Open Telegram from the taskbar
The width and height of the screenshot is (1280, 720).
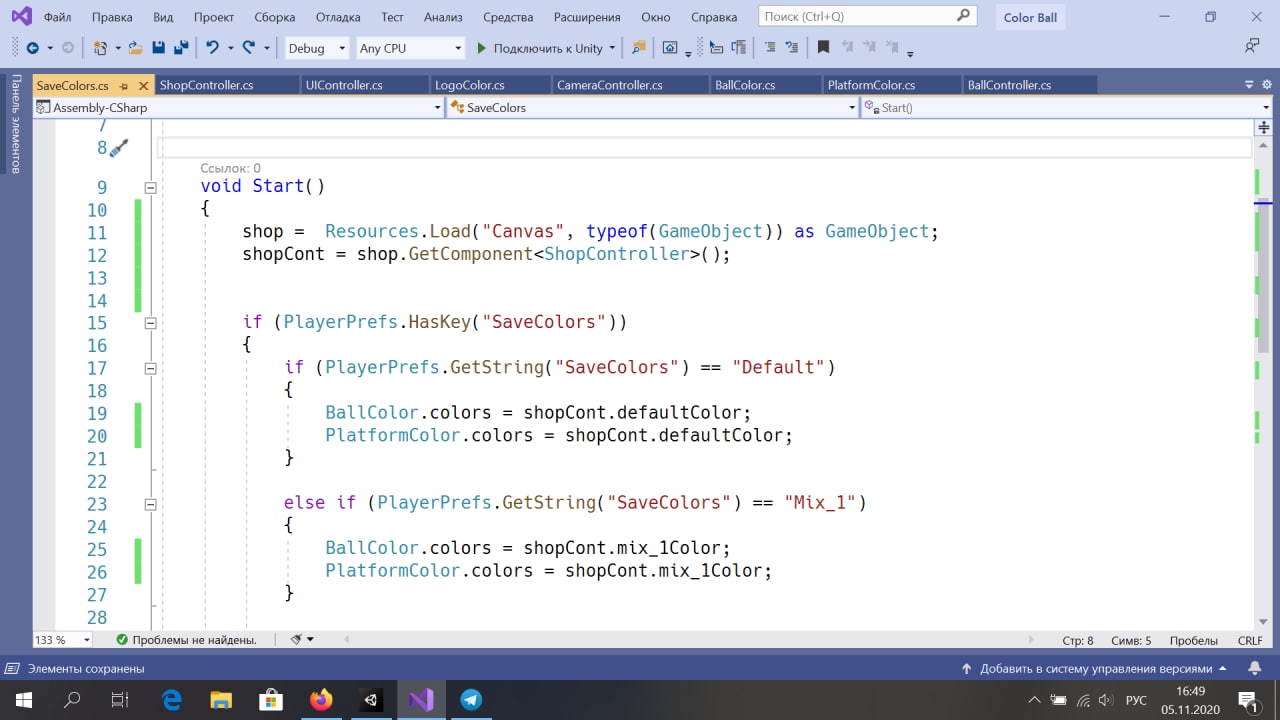(471, 700)
